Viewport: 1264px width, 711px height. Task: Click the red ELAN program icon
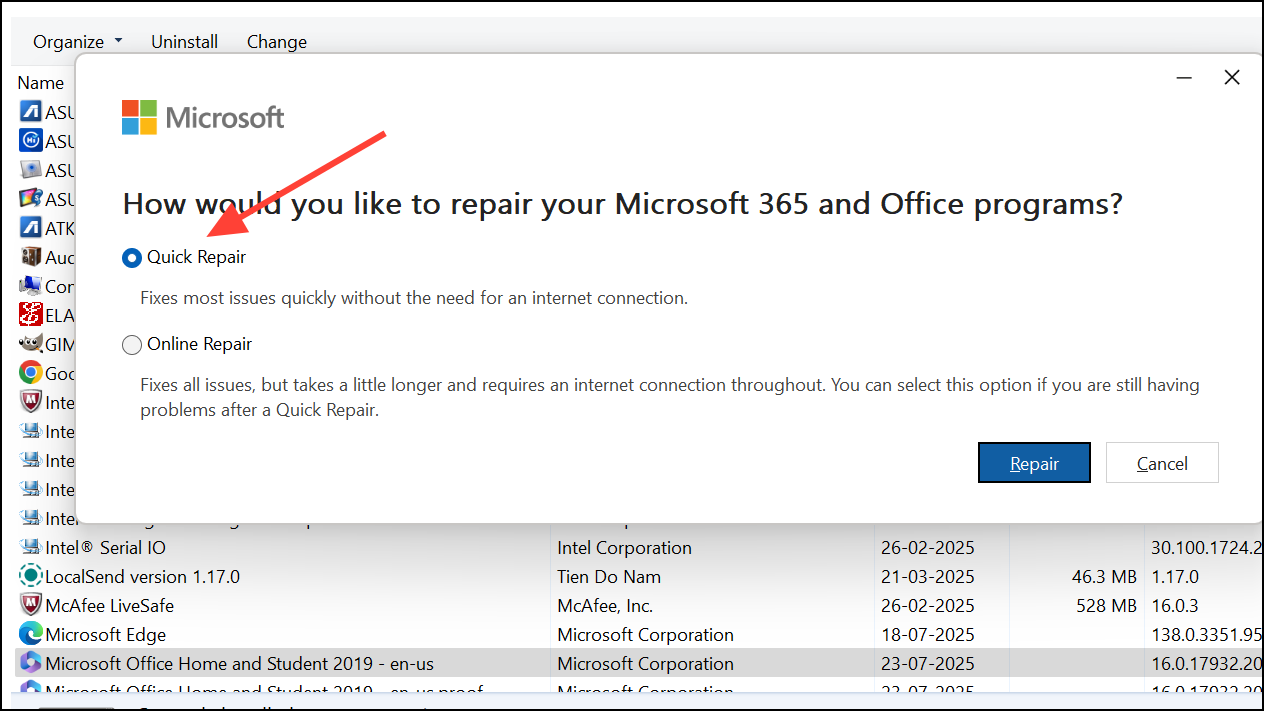pyautogui.click(x=30, y=314)
